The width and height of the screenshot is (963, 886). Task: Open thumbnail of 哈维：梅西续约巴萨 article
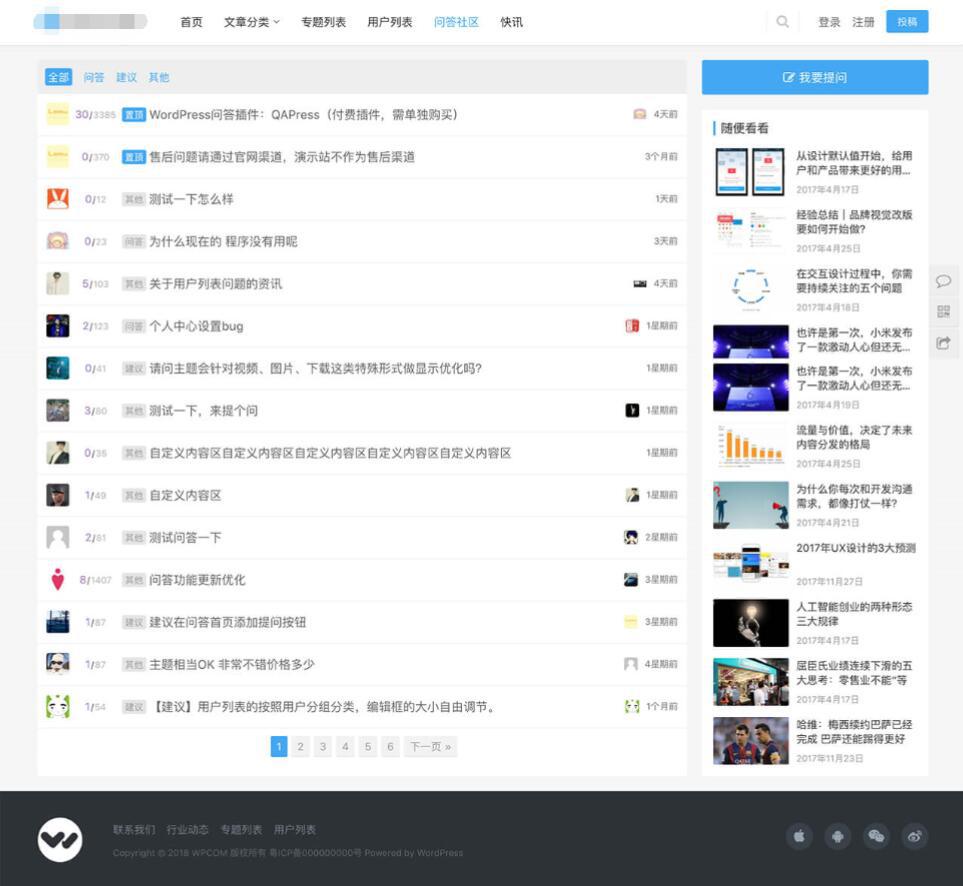[x=751, y=740]
